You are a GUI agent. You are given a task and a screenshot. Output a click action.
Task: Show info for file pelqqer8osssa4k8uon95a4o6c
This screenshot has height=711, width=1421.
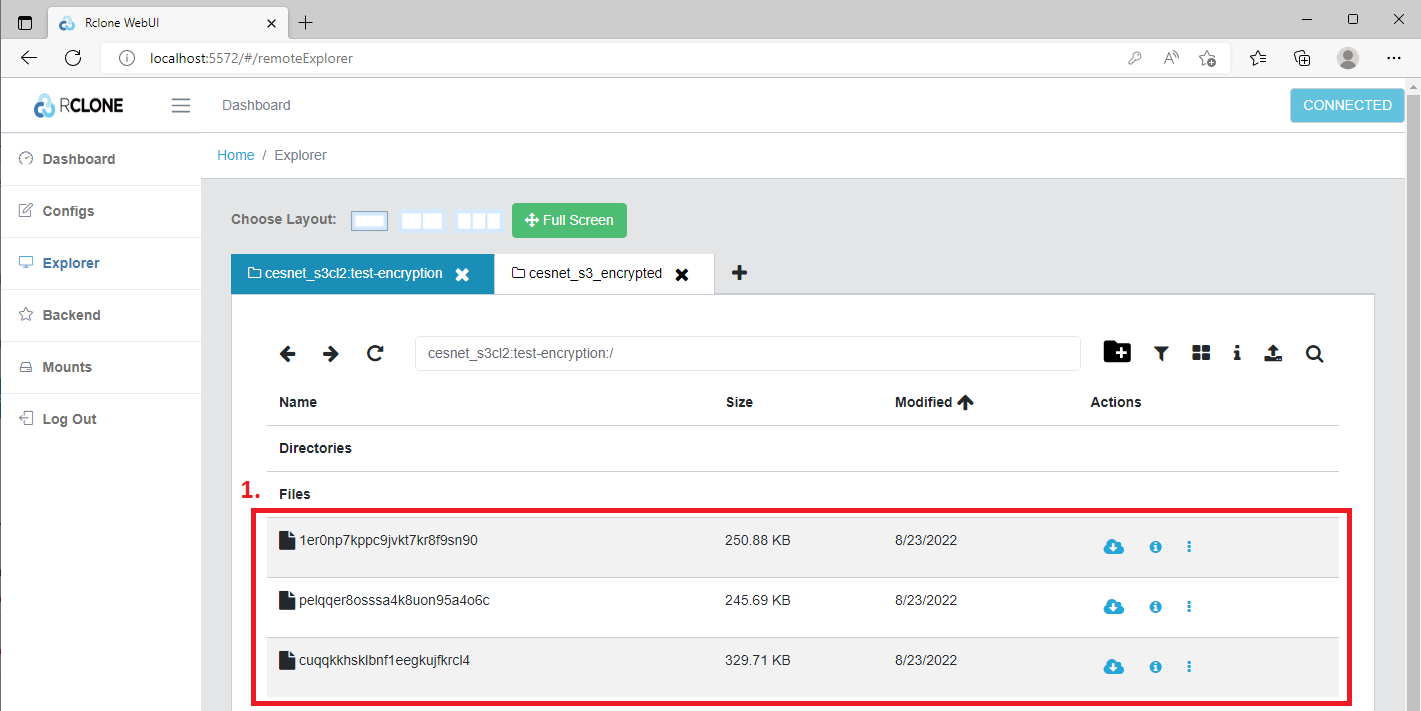point(1155,607)
